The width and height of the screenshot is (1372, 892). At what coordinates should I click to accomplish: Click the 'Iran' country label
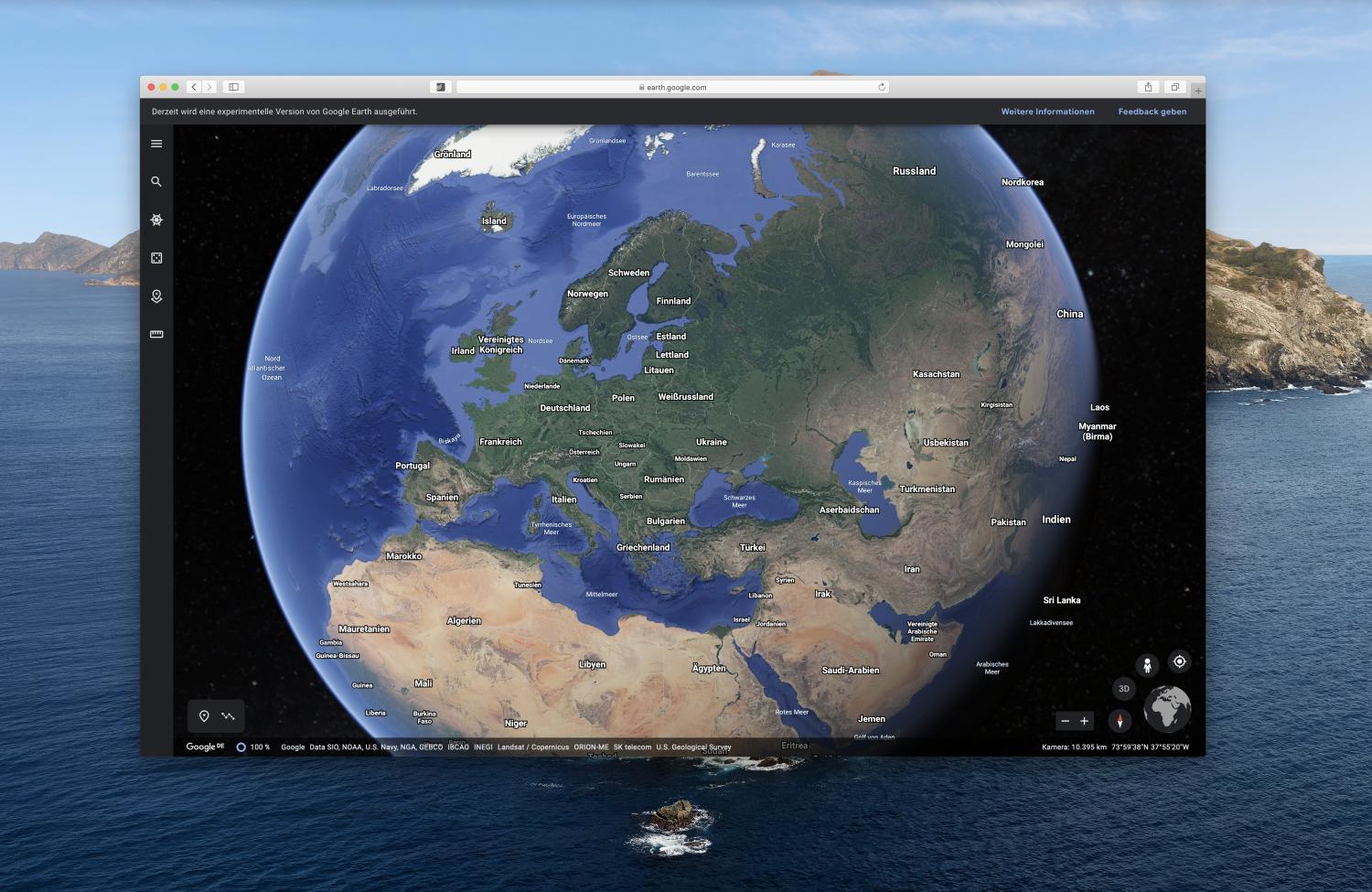point(912,569)
